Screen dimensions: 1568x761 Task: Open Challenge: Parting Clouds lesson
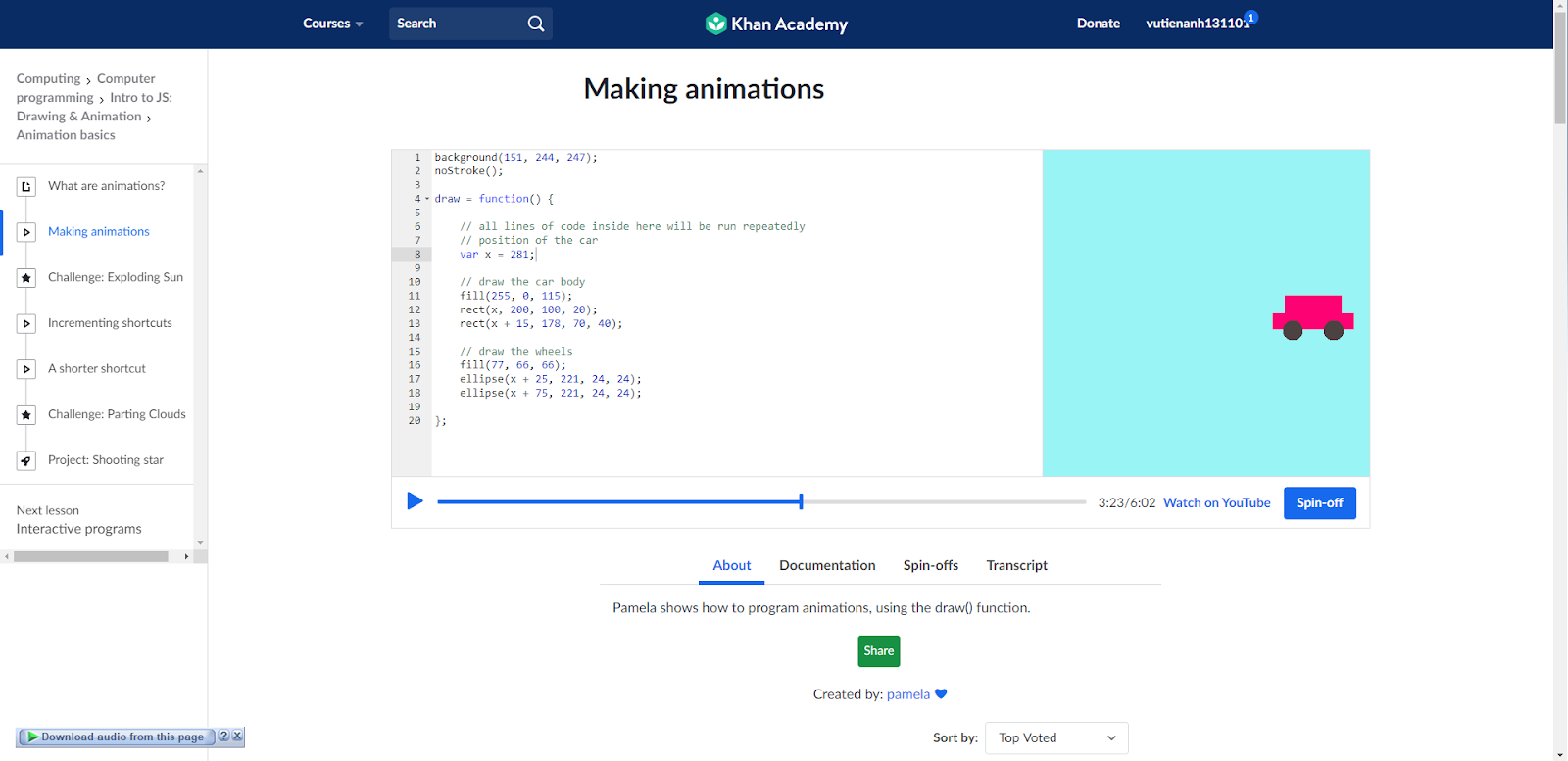[x=117, y=414]
